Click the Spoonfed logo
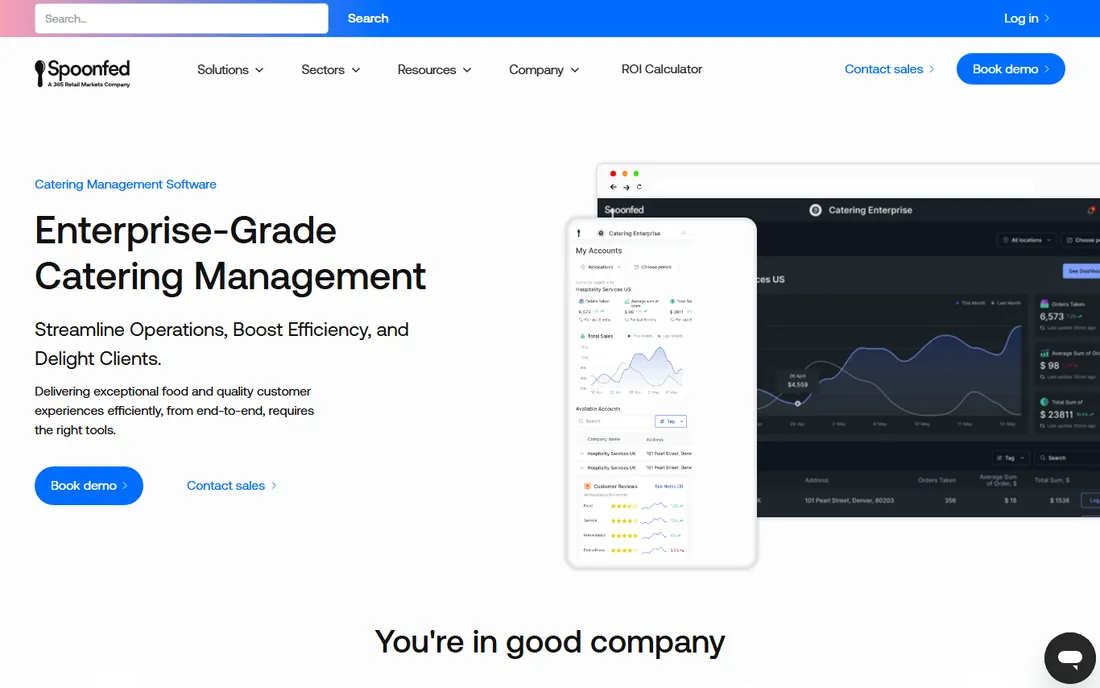This screenshot has height=688, width=1100. click(82, 73)
